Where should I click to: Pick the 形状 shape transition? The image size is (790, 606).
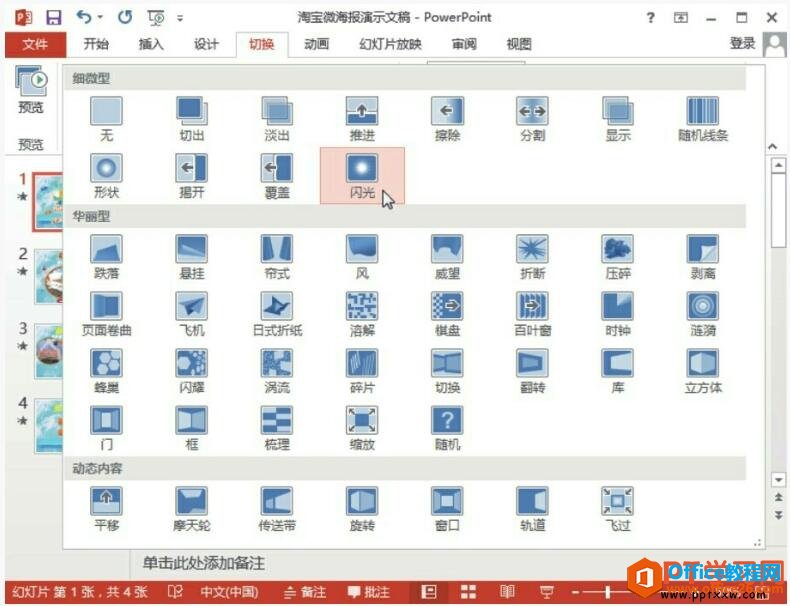106,176
